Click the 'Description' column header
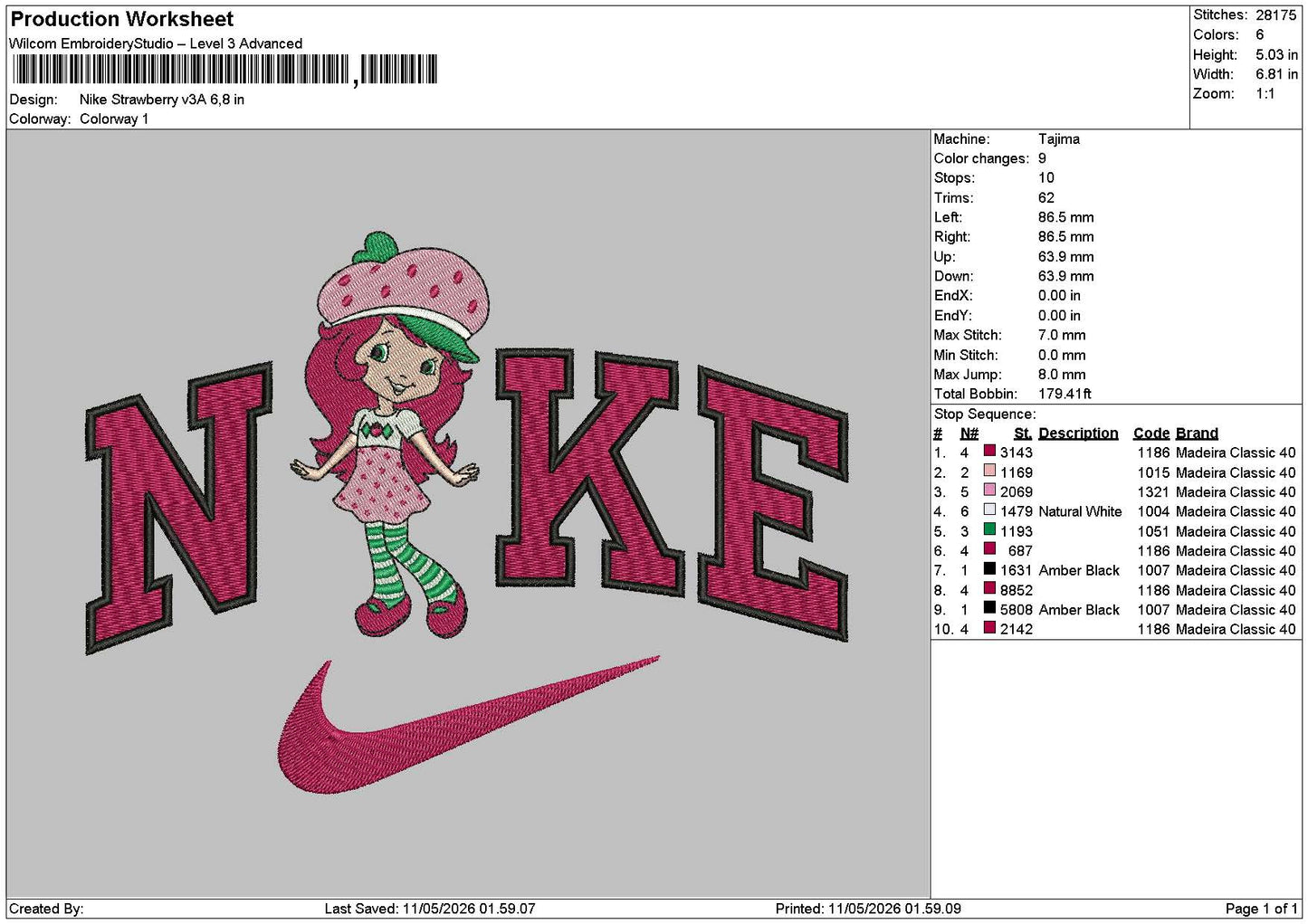This screenshot has width=1308, height=924. pos(1078,433)
